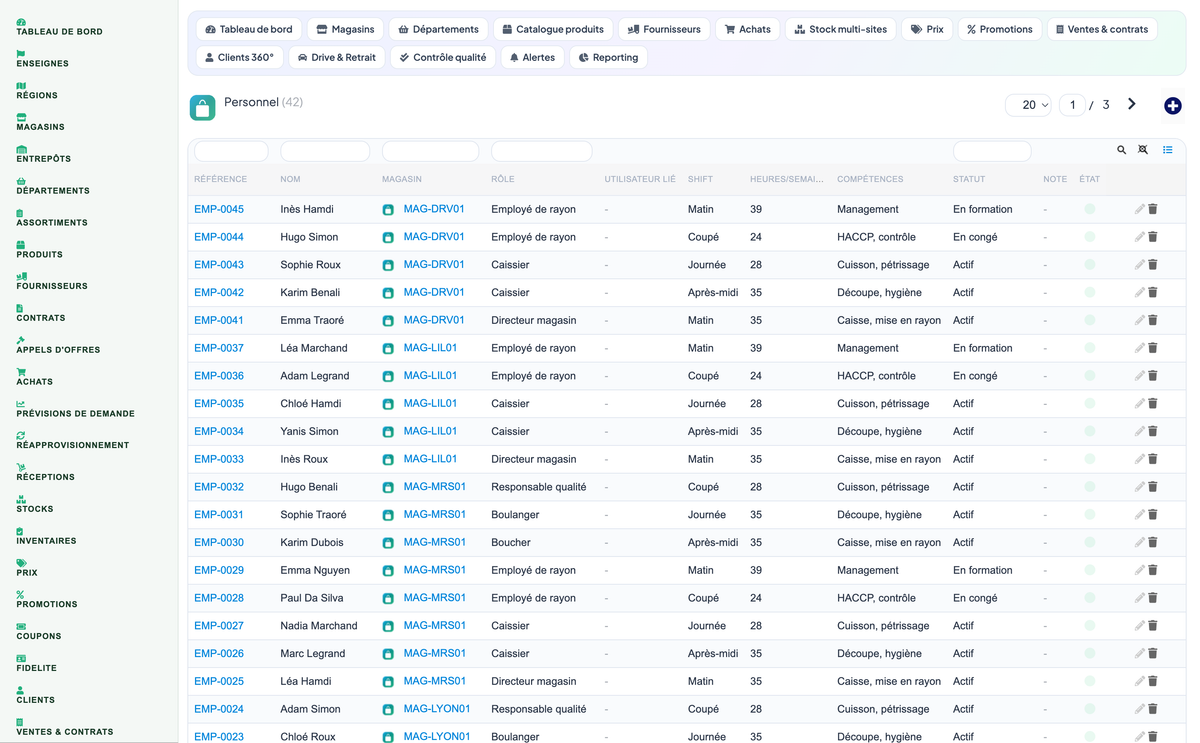Image resolution: width=1200 pixels, height=743 pixels.
Task: Click the Nom filter input field
Action: (x=325, y=151)
